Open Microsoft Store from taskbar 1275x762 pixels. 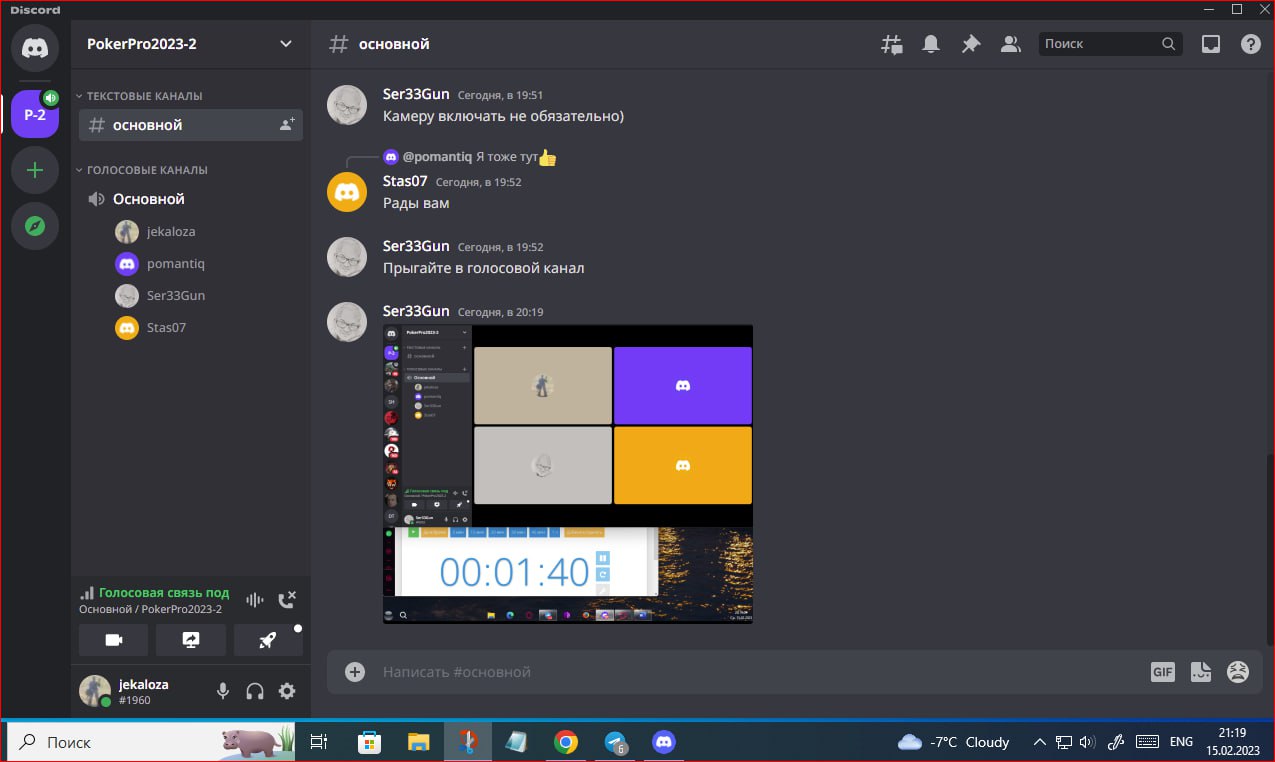[x=369, y=742]
